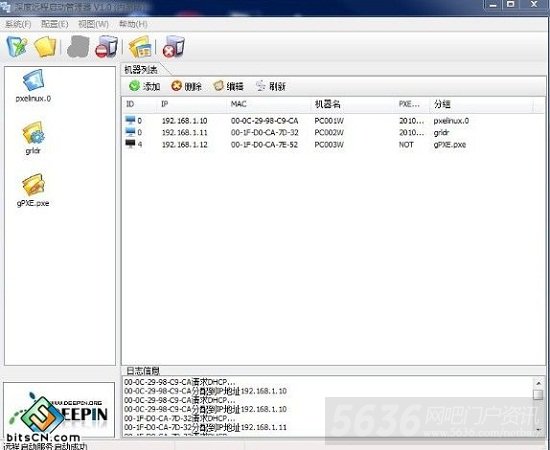Click the yellow folder toolbar icon
Screen dimensions: 550x450
point(45,47)
